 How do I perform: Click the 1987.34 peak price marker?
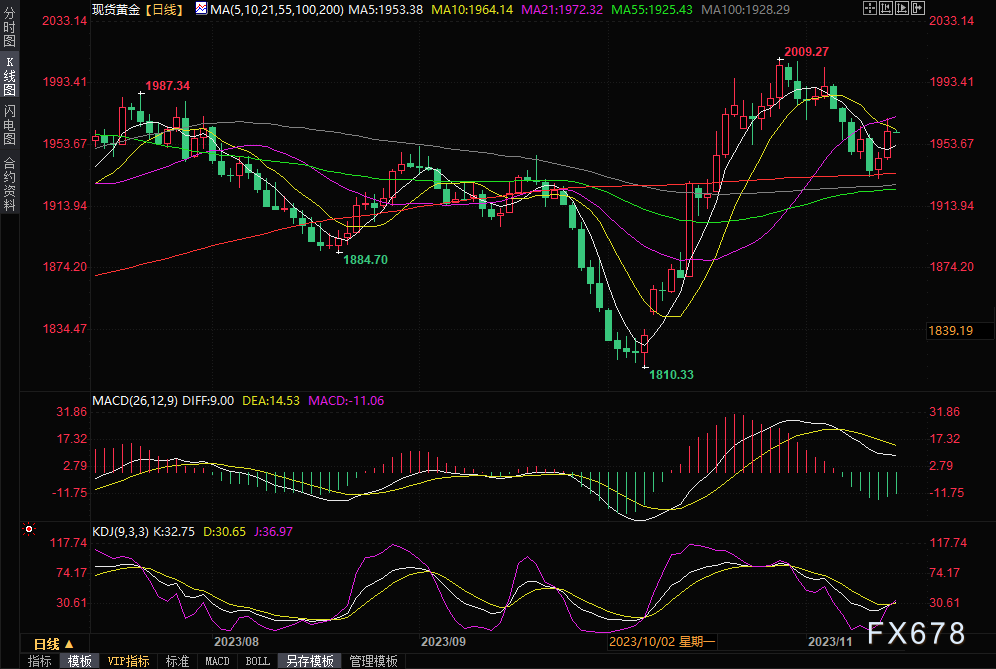(168, 86)
